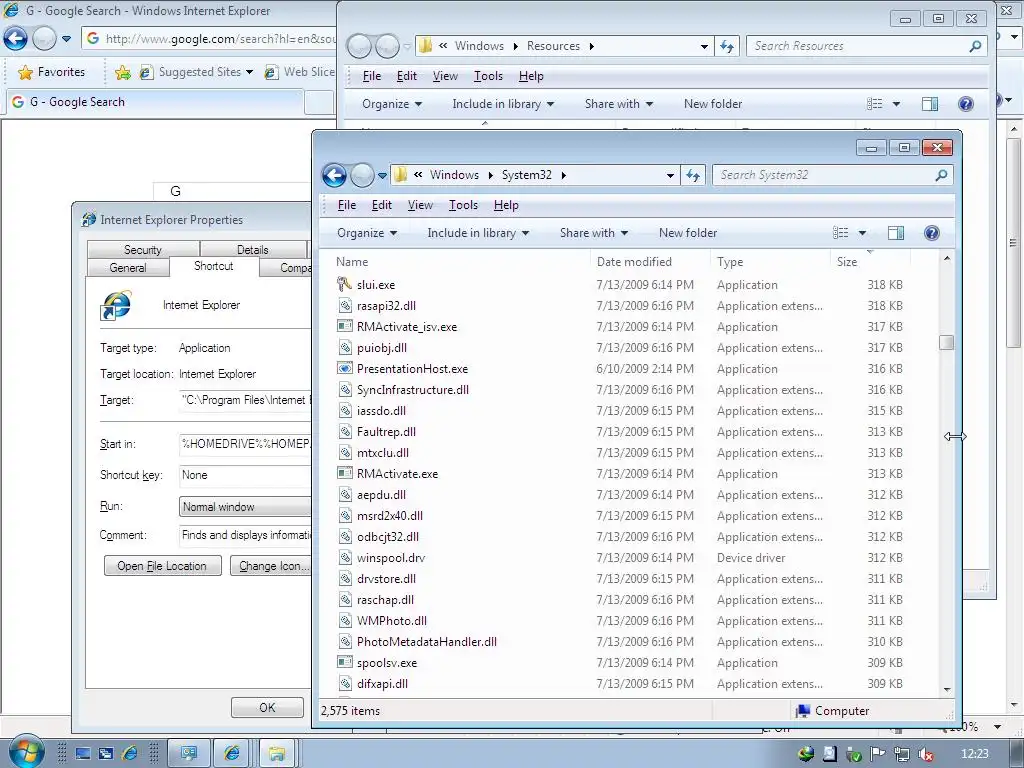The height and width of the screenshot is (768, 1024).
Task: Select the winspool.drv file row
Action: coord(620,558)
